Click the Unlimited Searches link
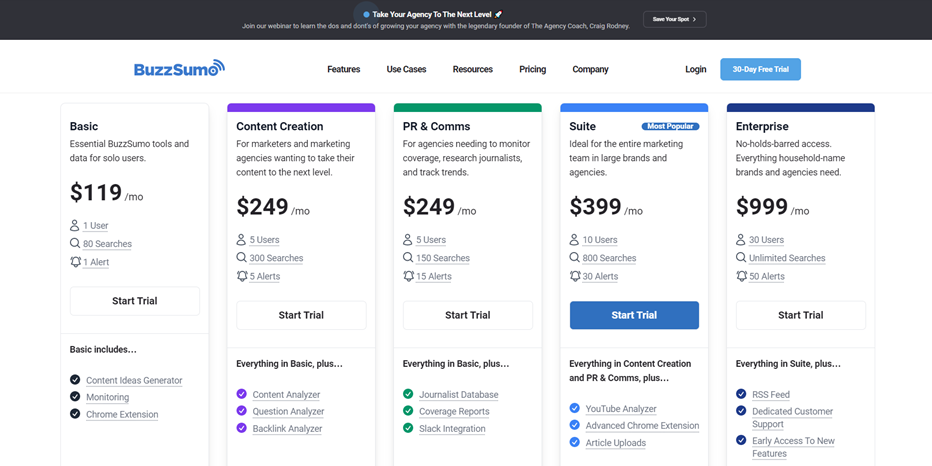 pyautogui.click(x=787, y=258)
